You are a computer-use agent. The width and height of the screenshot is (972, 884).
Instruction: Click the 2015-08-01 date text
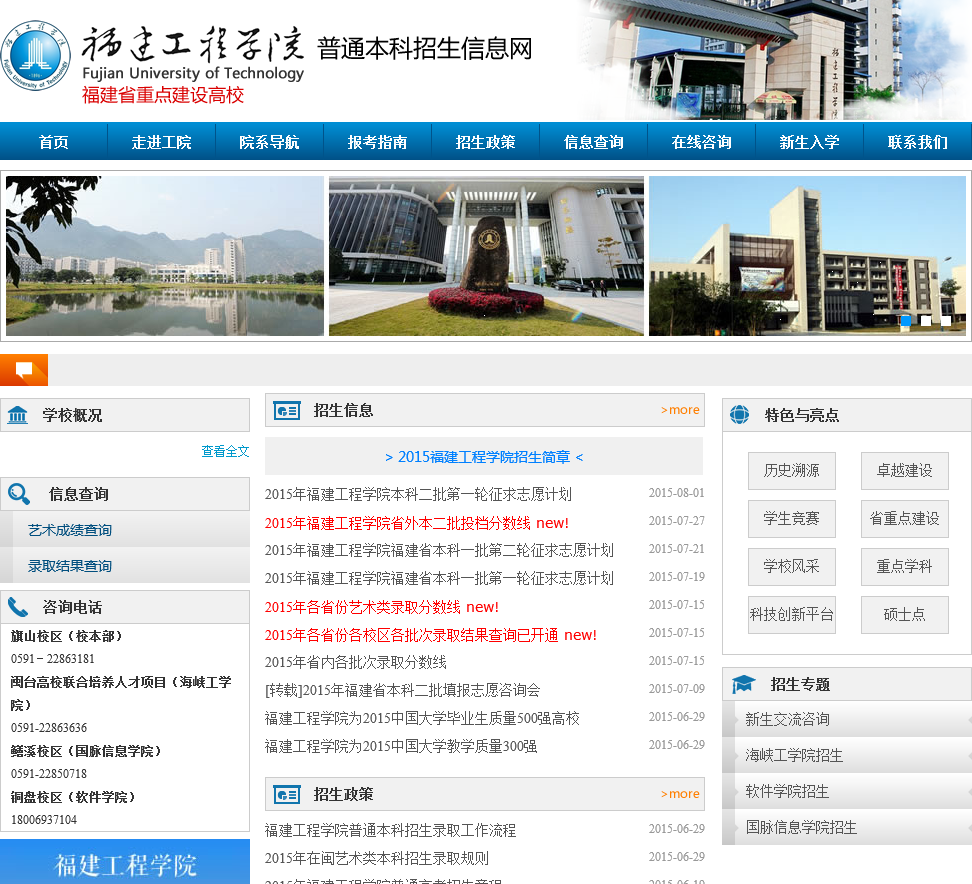click(676, 493)
